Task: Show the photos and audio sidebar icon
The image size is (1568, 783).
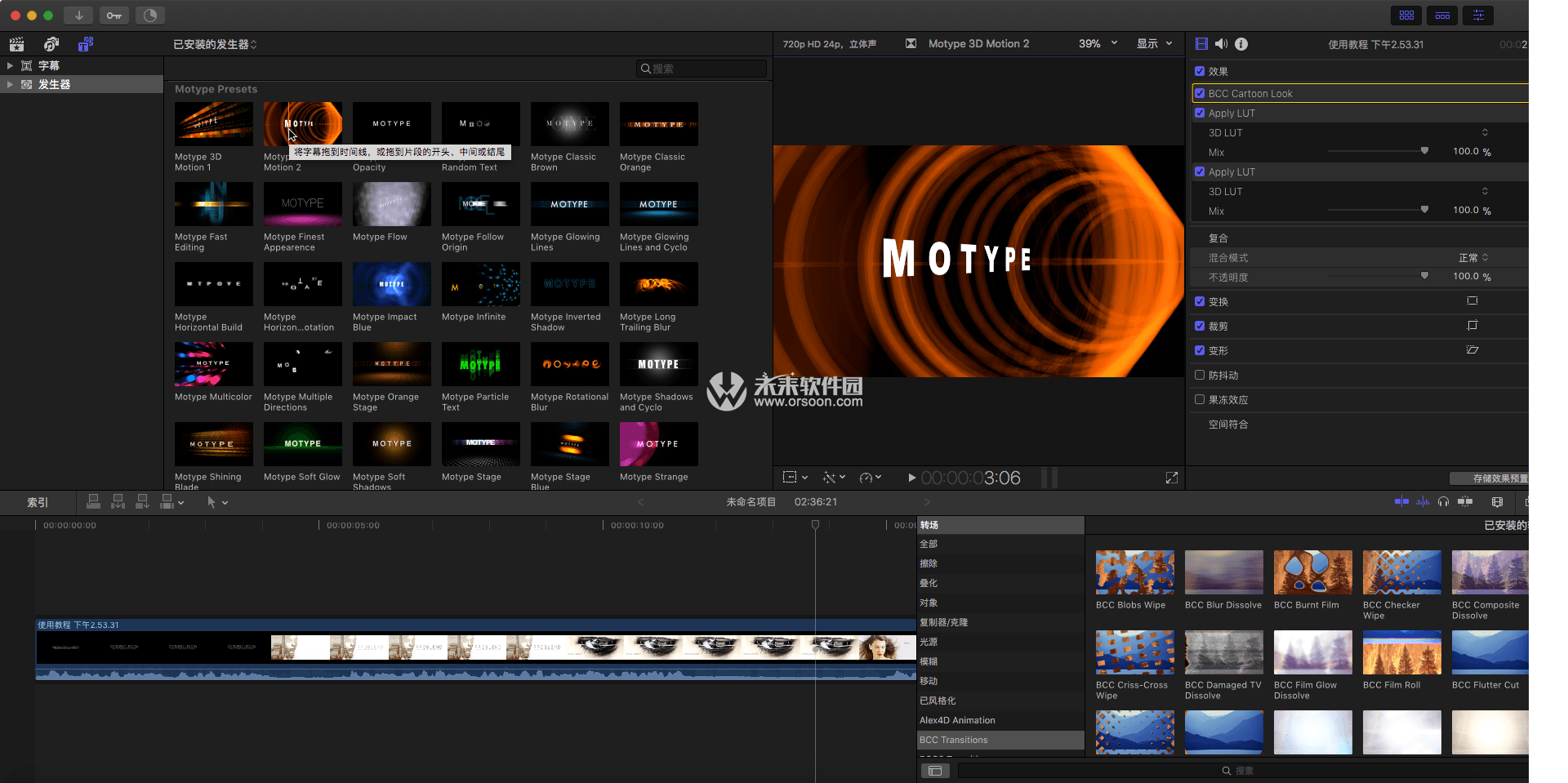Action: tap(51, 44)
